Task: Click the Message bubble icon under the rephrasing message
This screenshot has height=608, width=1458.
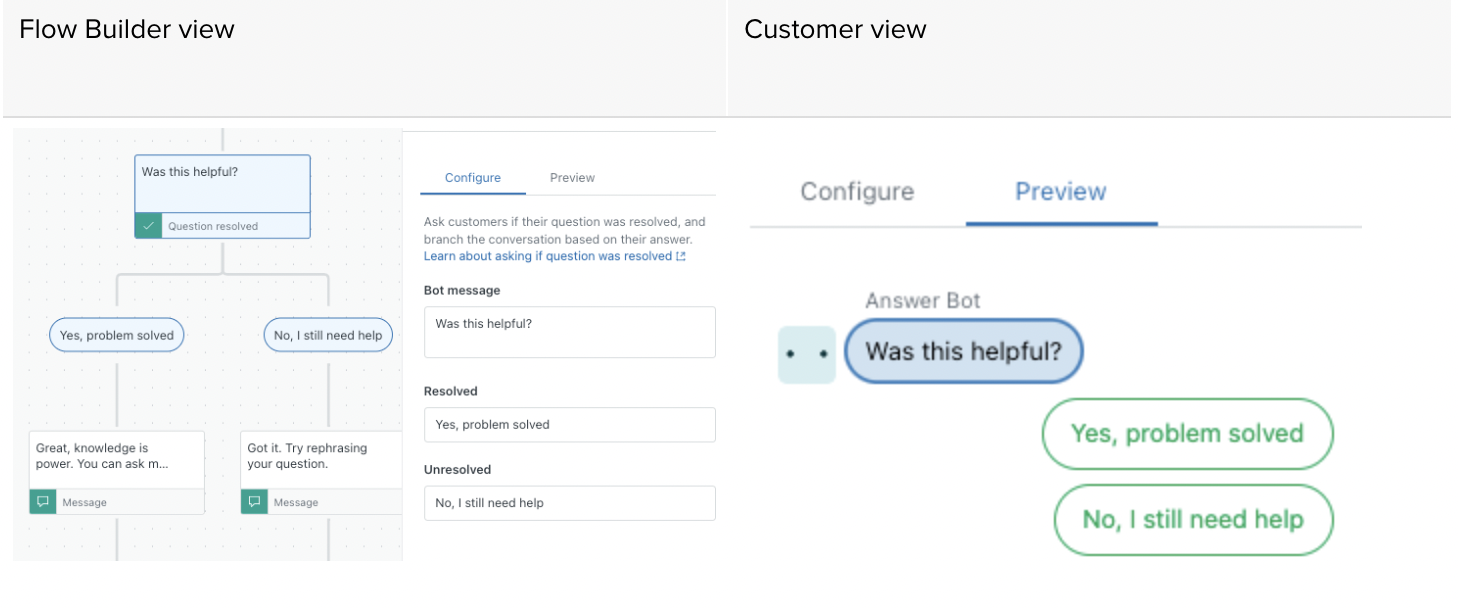Action: tap(254, 502)
